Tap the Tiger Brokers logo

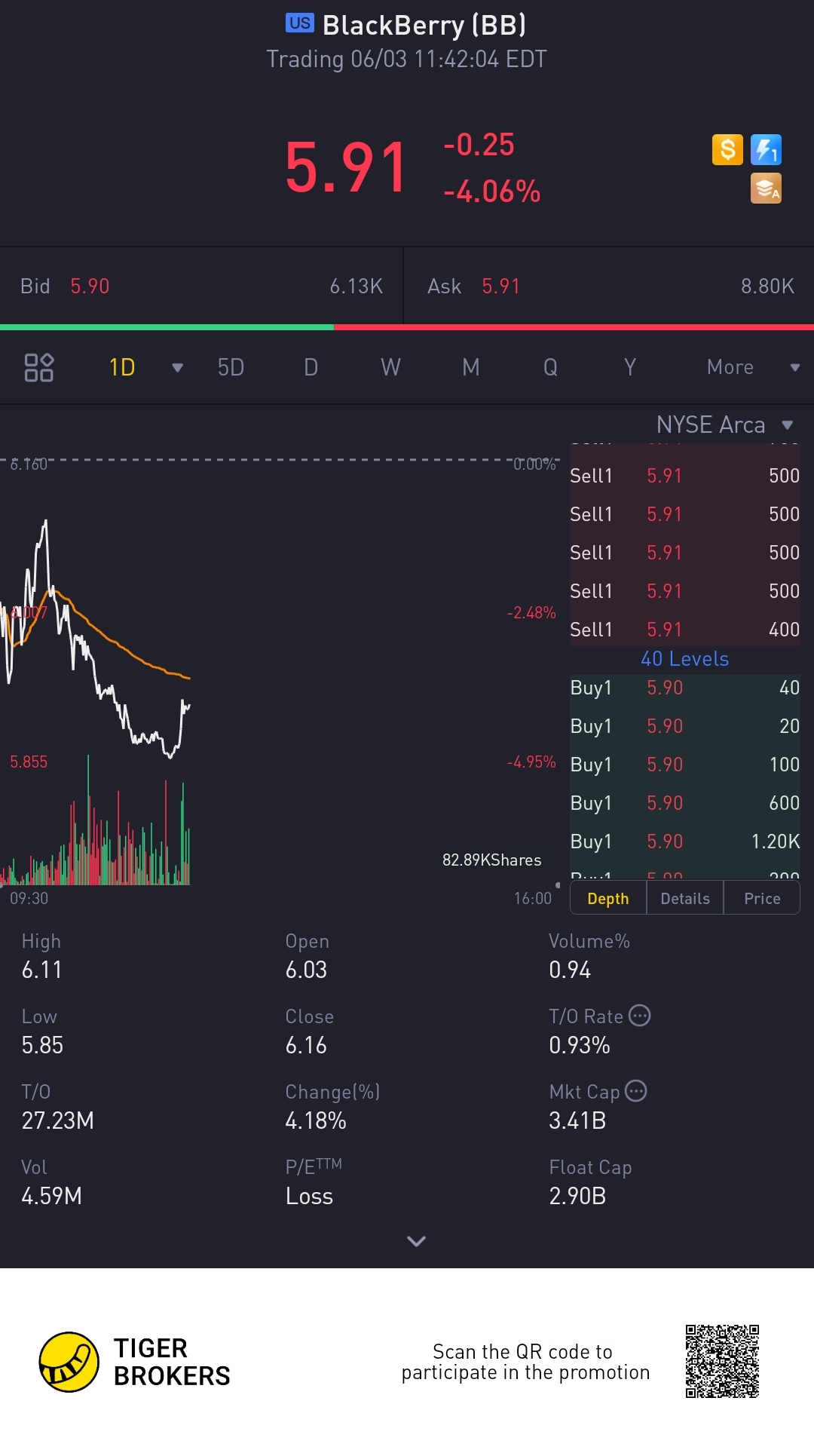[x=134, y=1362]
